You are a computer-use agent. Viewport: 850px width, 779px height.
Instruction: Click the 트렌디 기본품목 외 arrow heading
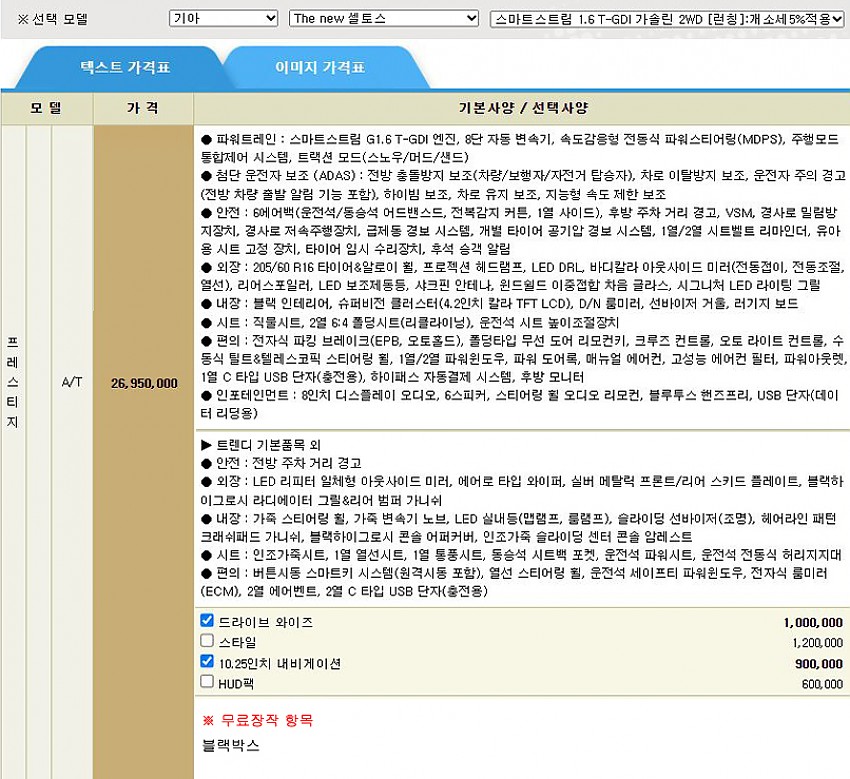tap(262, 444)
